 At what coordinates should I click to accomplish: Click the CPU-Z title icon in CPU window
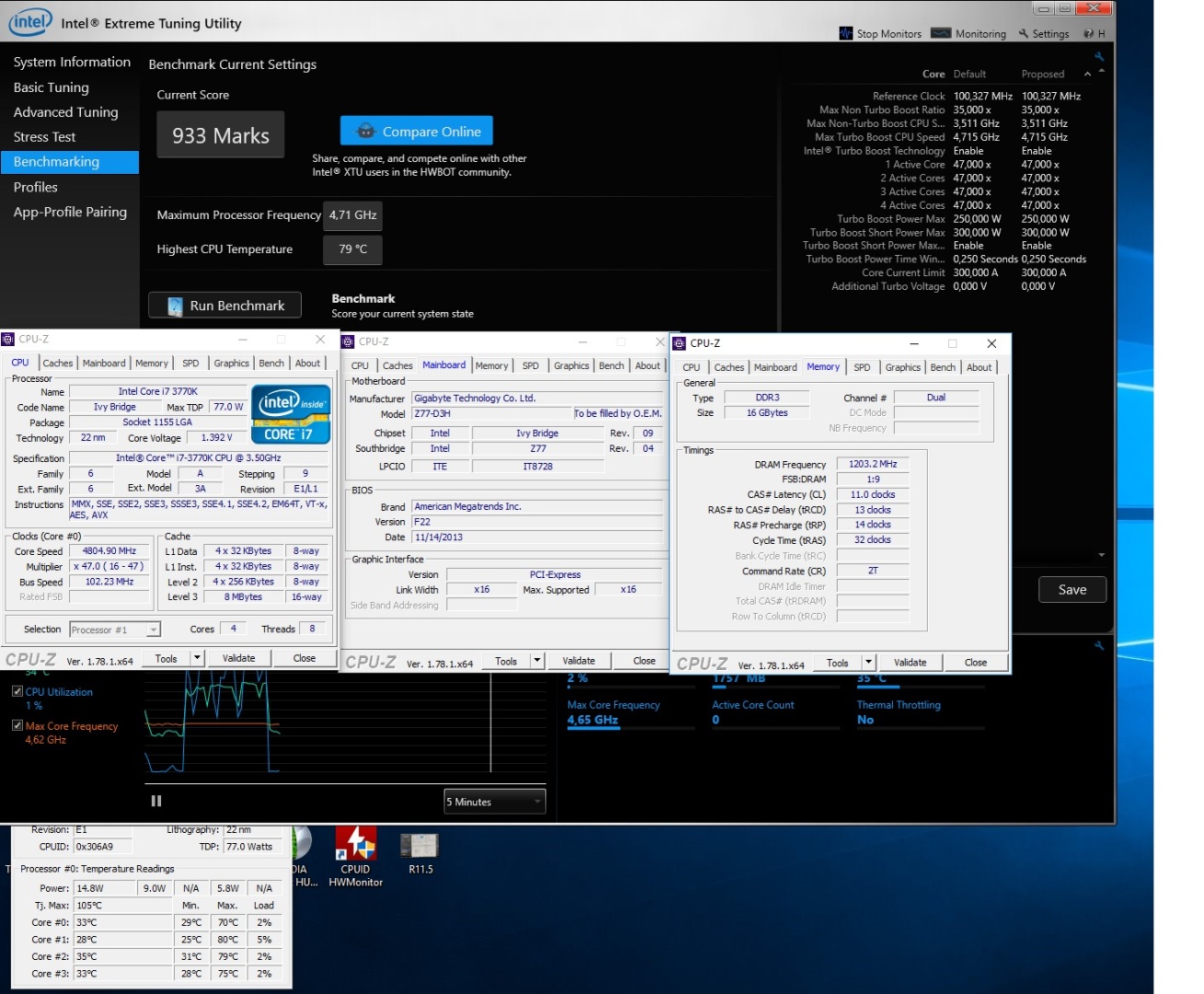click(8, 339)
